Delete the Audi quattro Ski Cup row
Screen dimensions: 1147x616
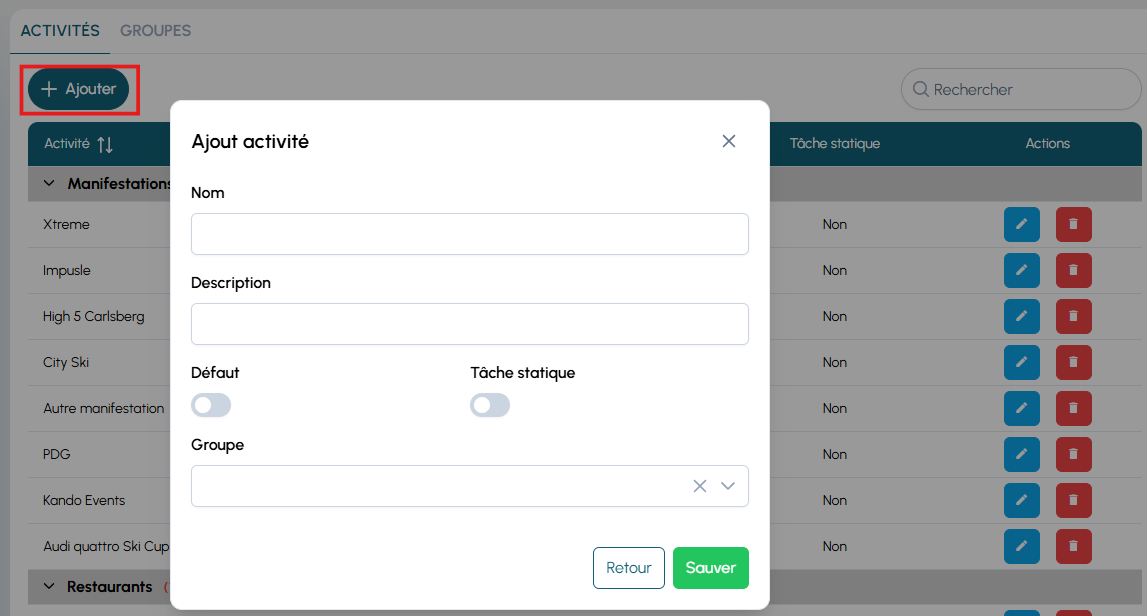click(x=1073, y=547)
